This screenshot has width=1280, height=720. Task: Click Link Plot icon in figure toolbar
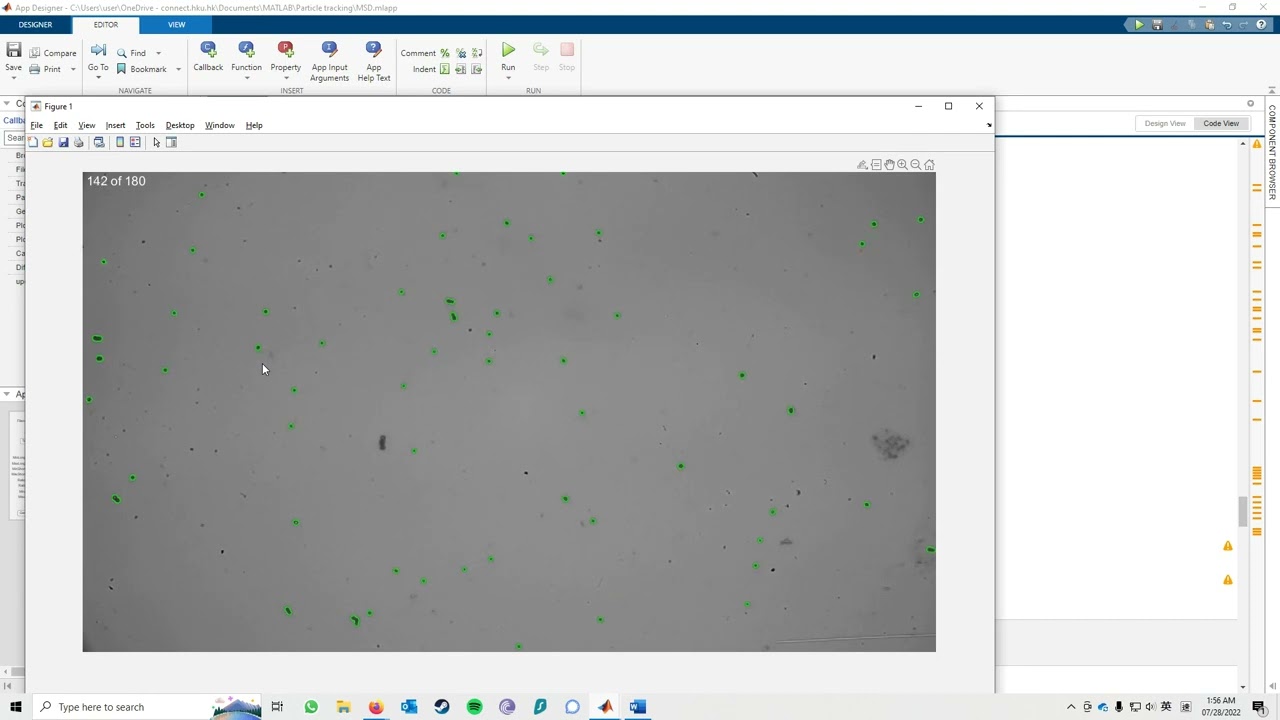pyautogui.click(x=99, y=142)
